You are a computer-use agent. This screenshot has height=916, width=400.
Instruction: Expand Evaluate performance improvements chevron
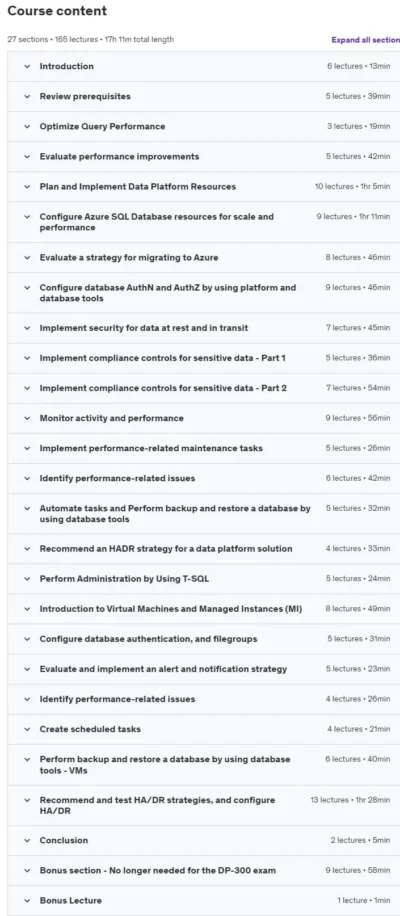[x=27, y=157]
